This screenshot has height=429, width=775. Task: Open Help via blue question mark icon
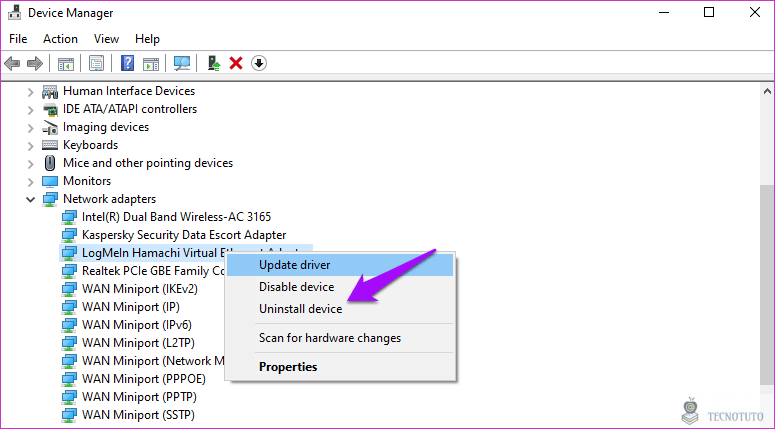pyautogui.click(x=128, y=63)
